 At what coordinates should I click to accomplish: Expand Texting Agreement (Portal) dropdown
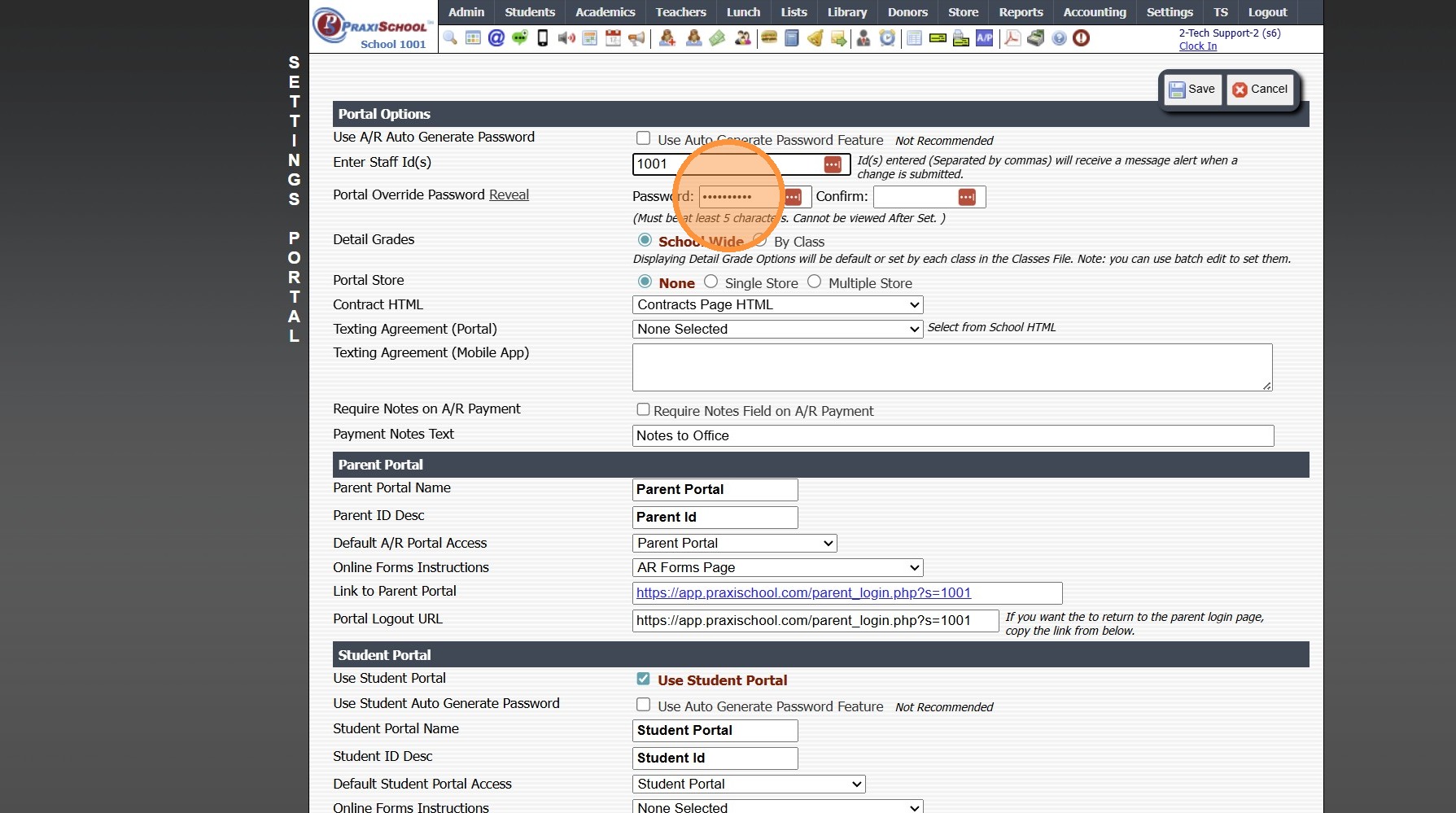777,329
